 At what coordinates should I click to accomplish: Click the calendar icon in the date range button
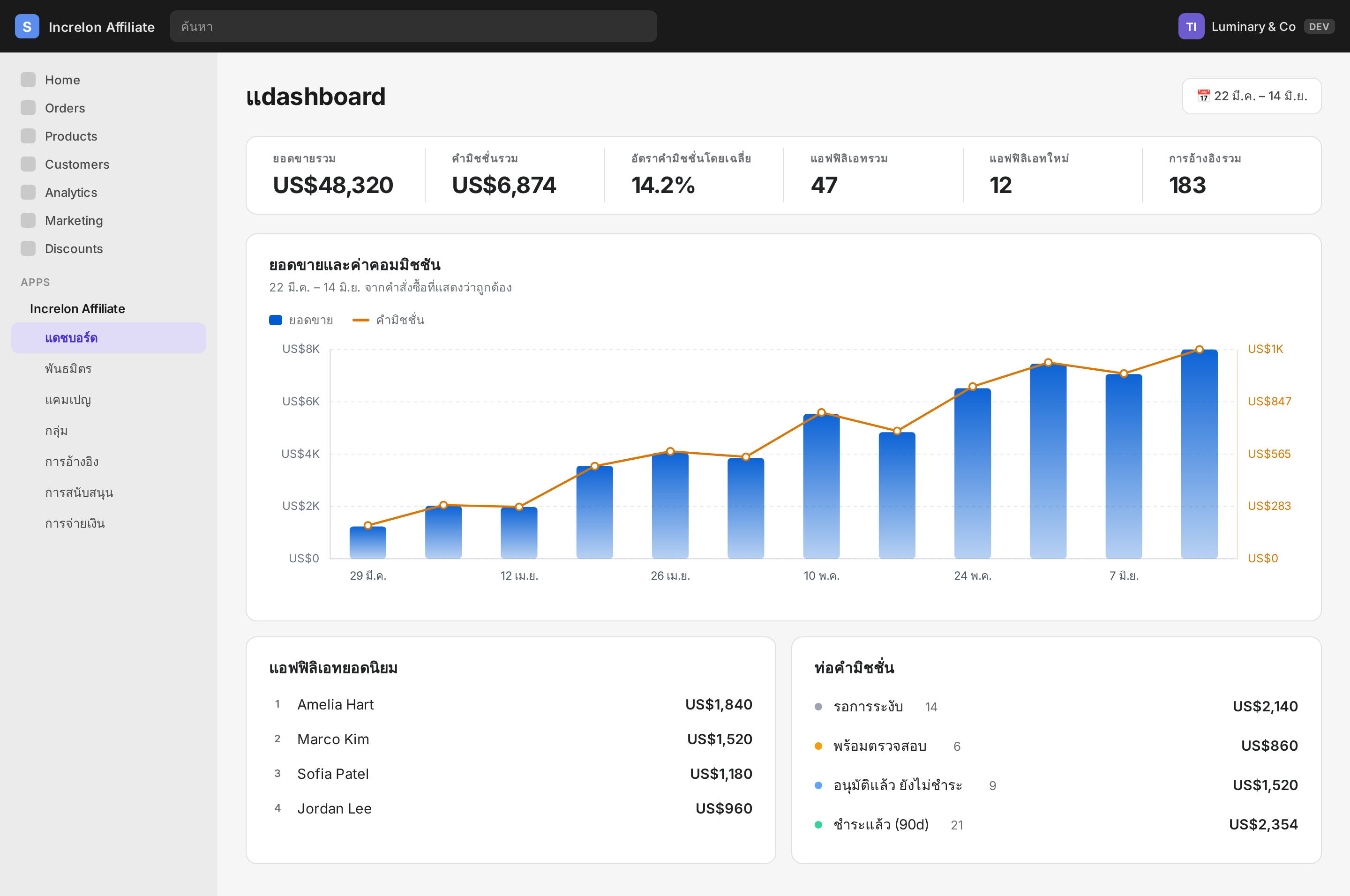(x=1203, y=96)
